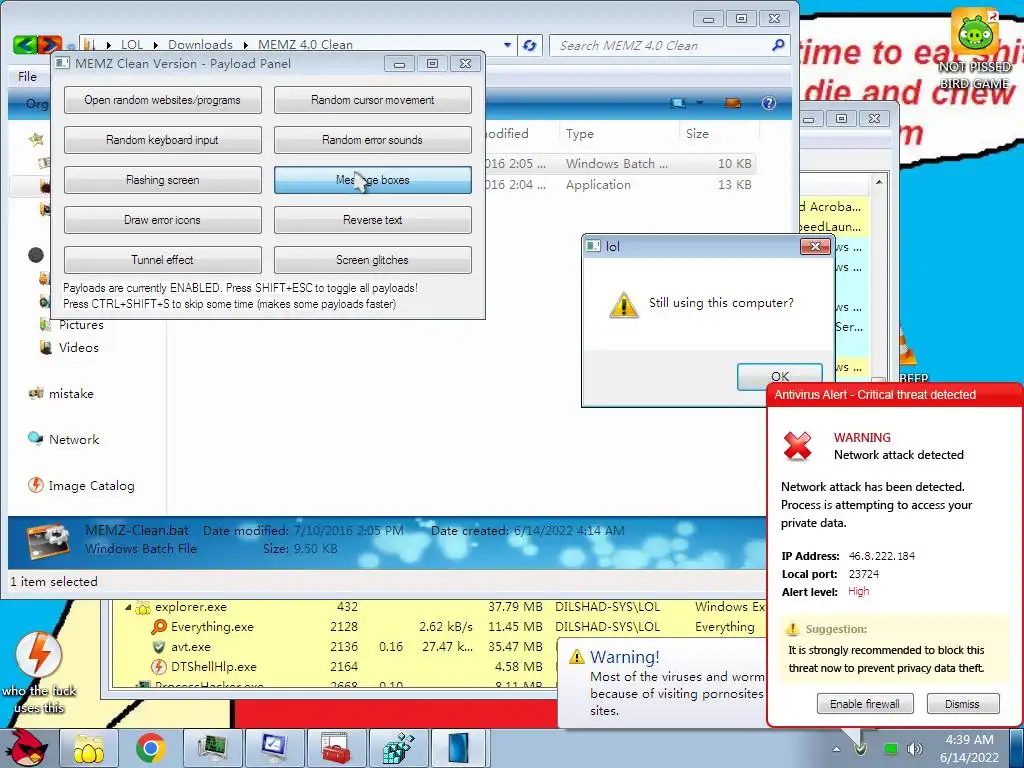Toggle the Flashing screen payload
Image resolution: width=1024 pixels, height=768 pixels.
tap(163, 180)
